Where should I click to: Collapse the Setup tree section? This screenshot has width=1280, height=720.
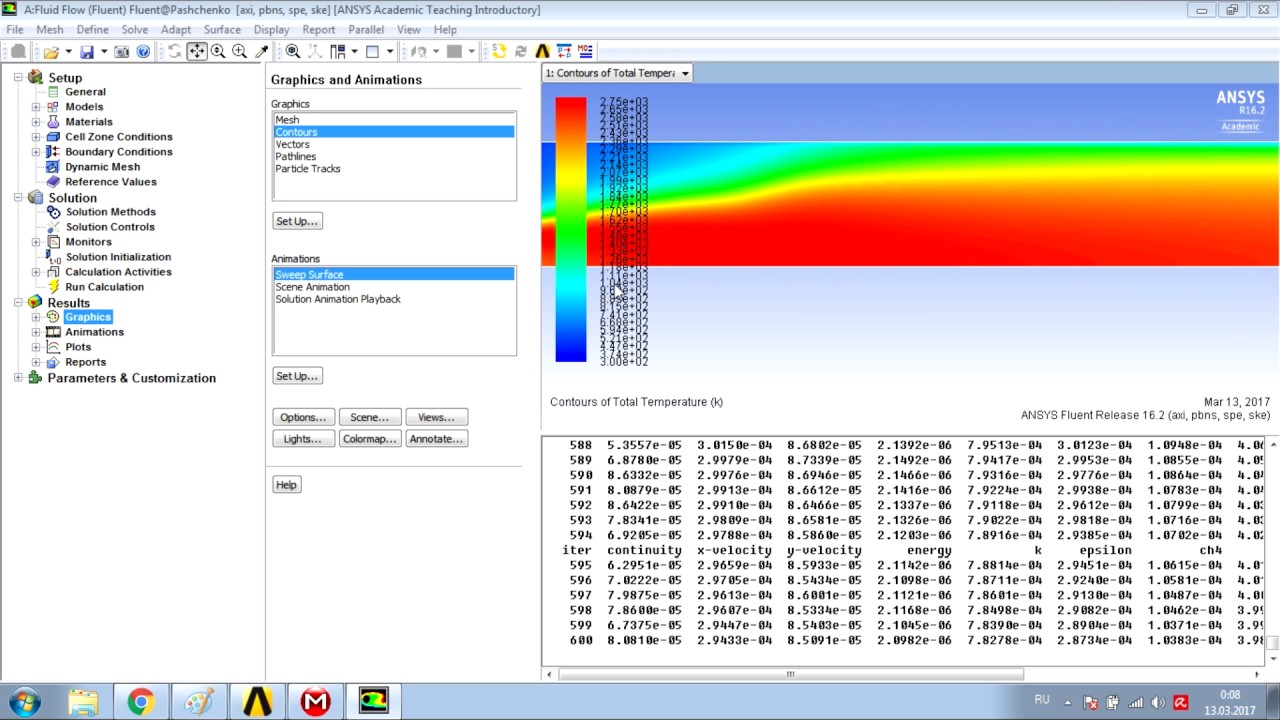[x=18, y=78]
